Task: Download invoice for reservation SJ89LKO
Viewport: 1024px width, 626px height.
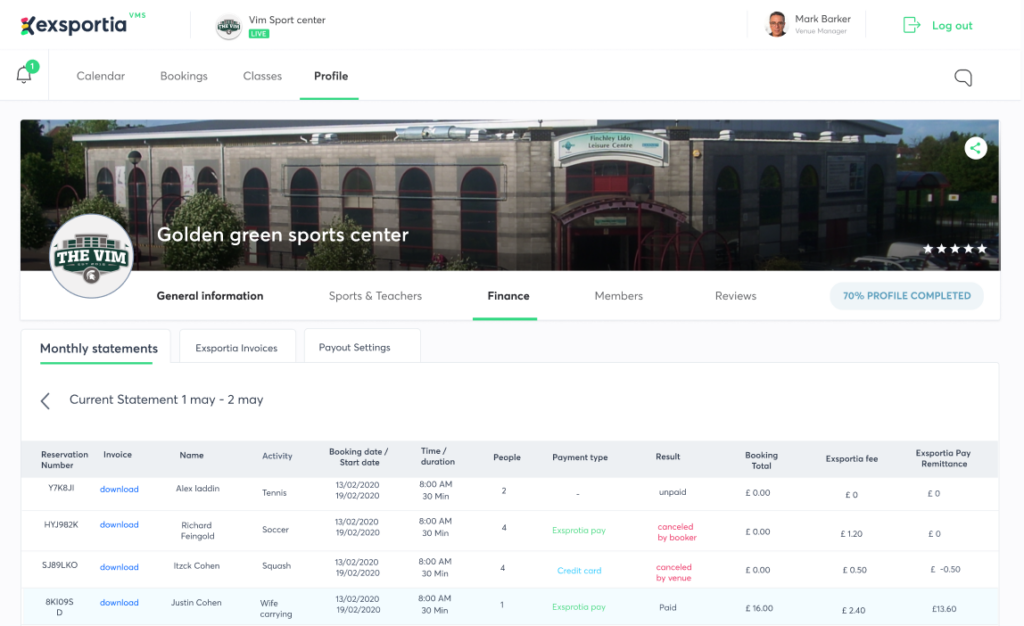Action: pos(119,567)
